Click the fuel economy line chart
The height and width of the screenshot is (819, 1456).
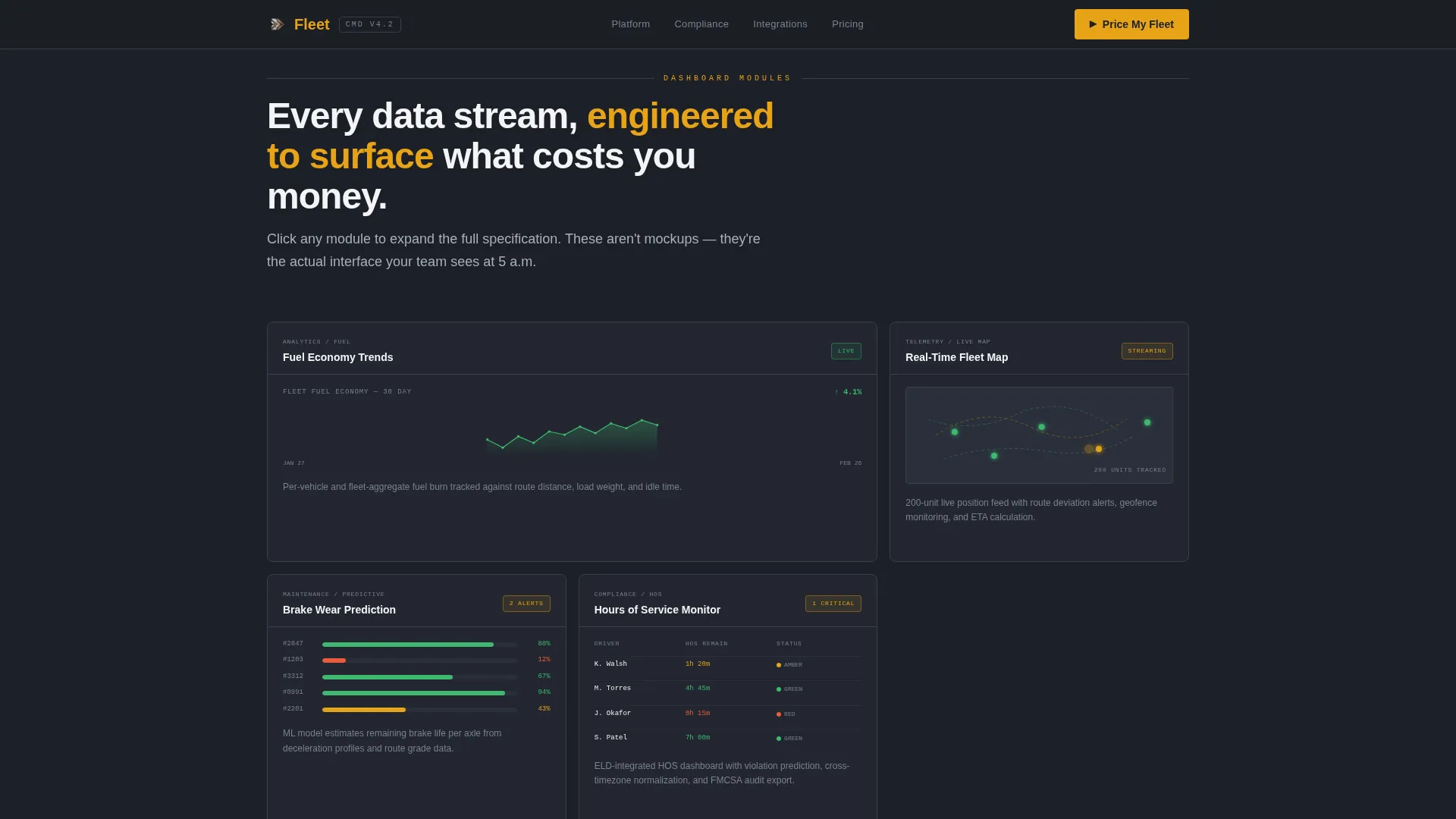572,437
